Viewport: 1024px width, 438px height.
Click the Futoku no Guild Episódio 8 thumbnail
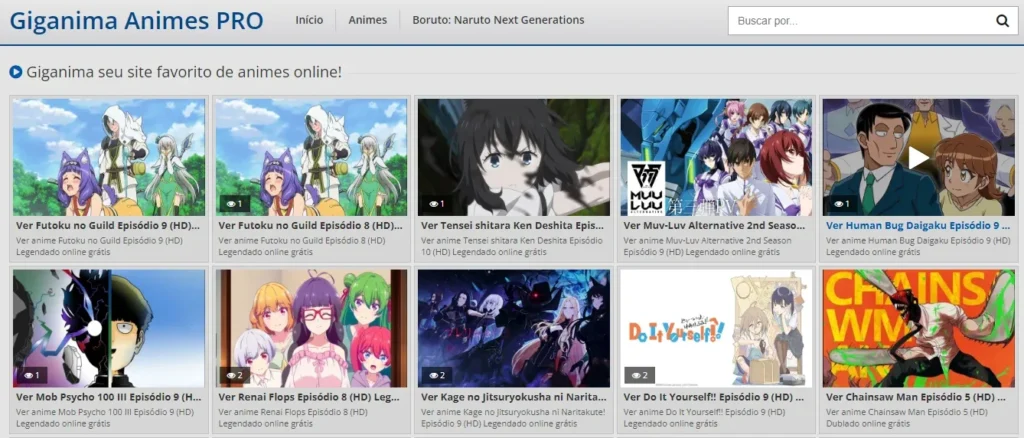coord(312,157)
